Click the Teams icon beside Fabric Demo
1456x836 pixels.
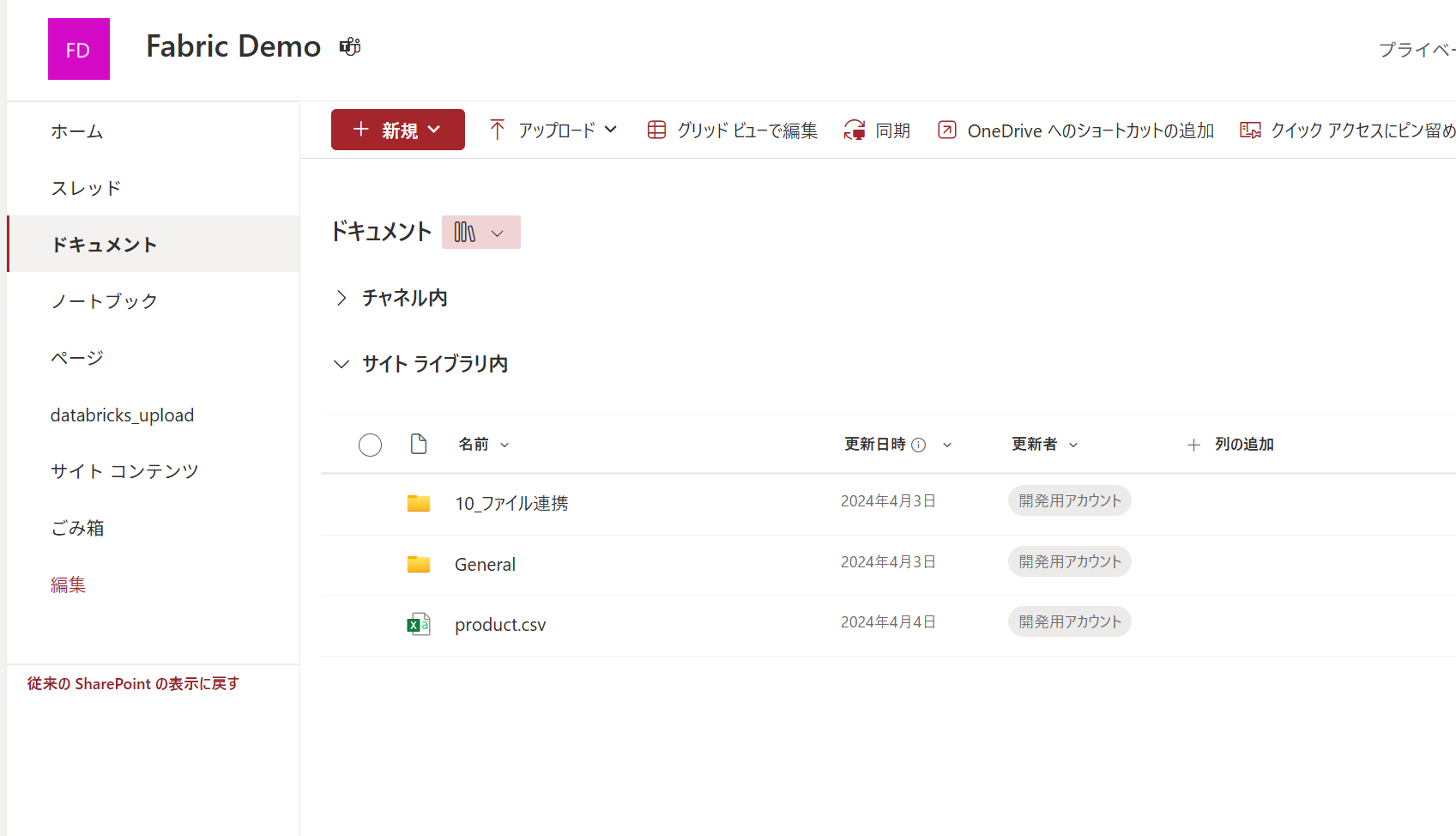click(x=350, y=46)
